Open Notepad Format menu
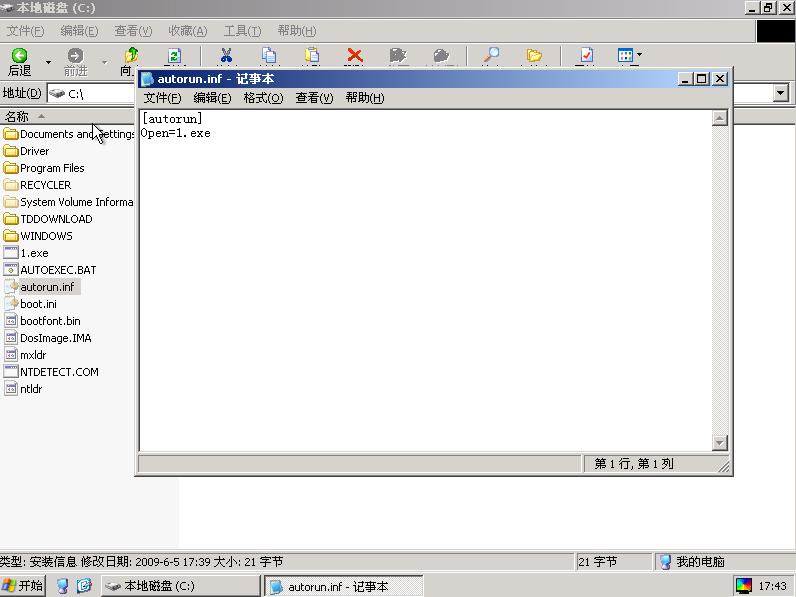796x597 pixels. 263,97
